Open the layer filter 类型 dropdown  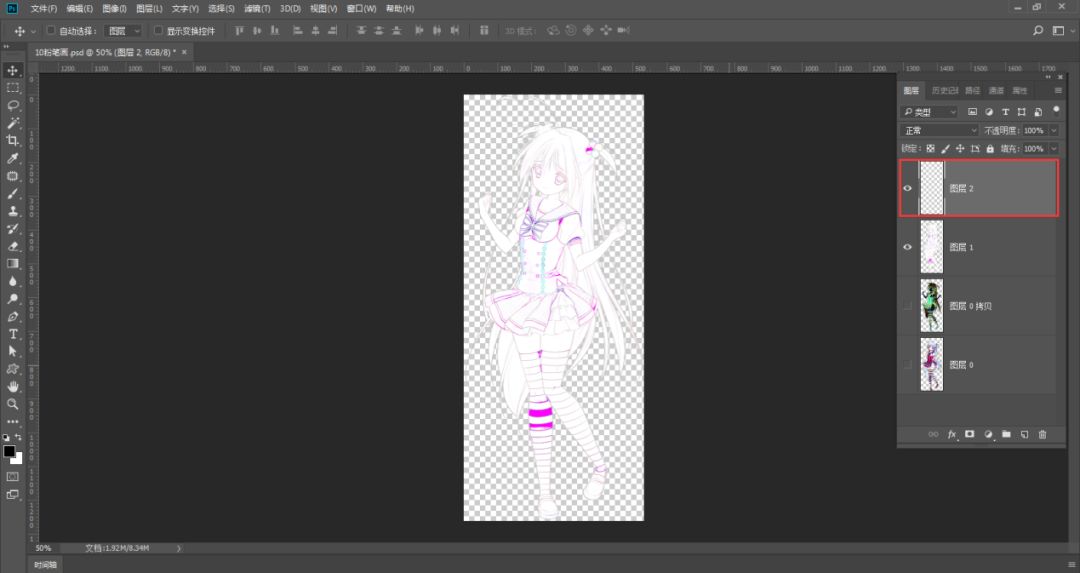click(930, 112)
